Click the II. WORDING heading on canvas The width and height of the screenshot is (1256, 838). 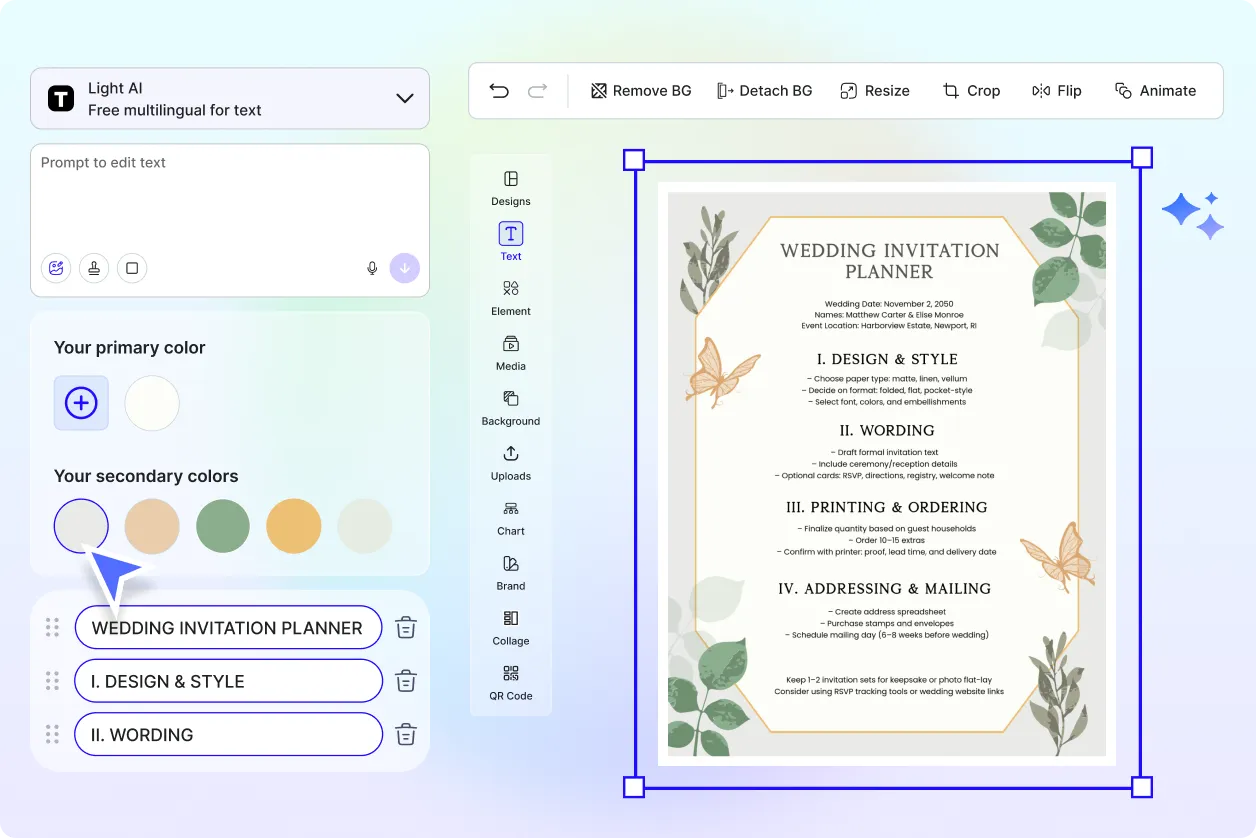point(887,431)
